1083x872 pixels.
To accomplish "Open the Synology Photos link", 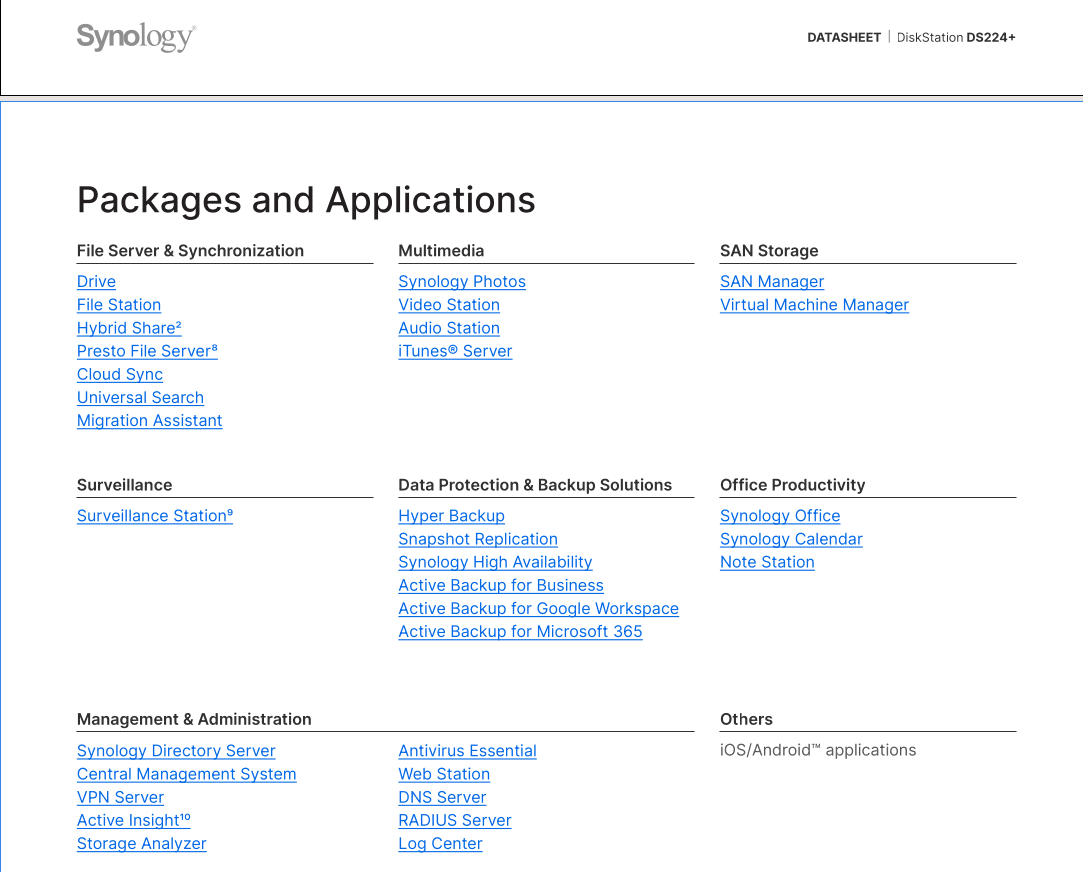I will 462,282.
